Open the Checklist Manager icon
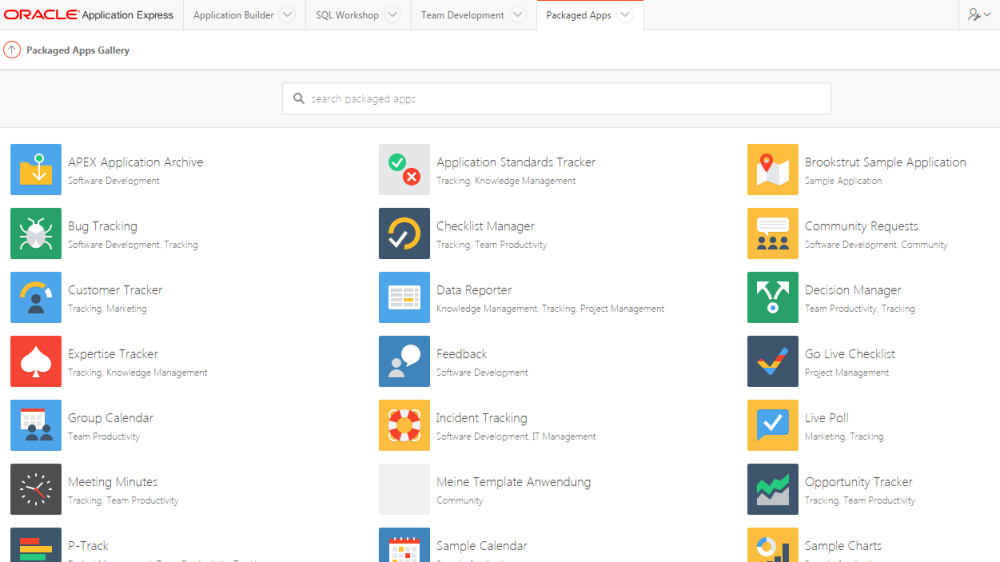 point(404,233)
